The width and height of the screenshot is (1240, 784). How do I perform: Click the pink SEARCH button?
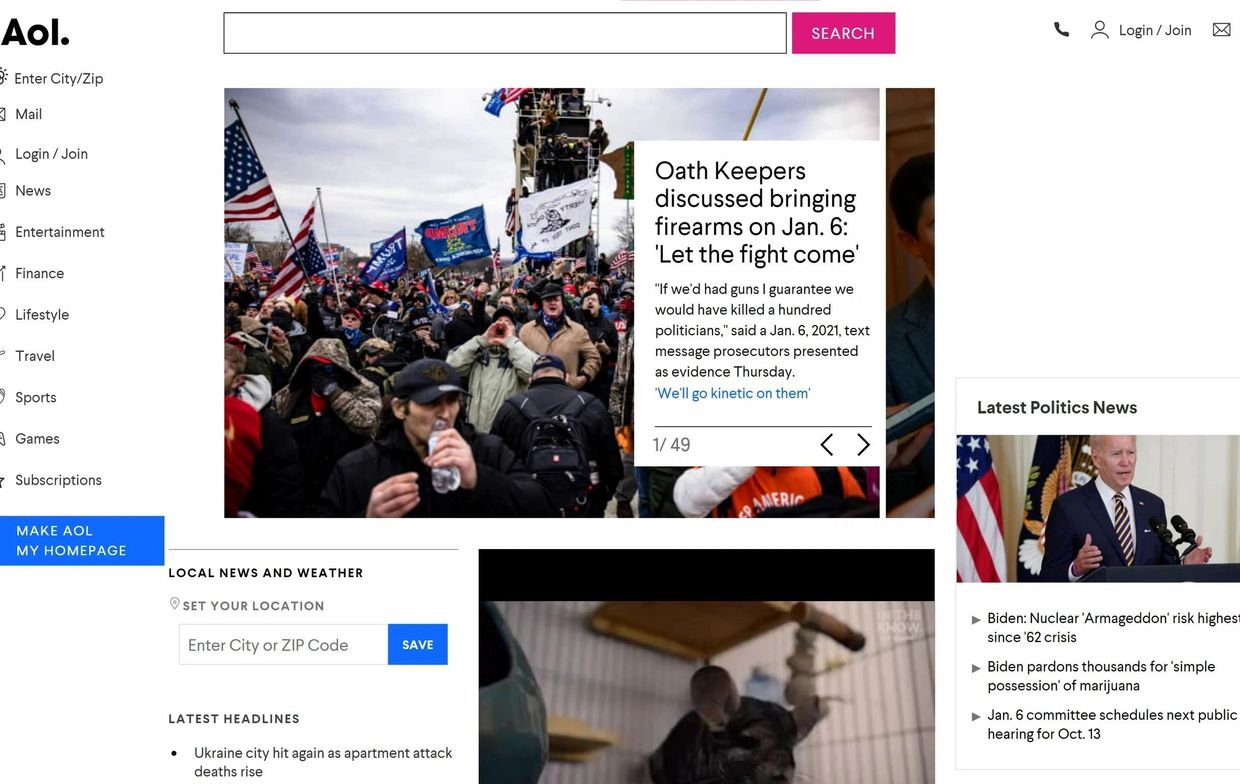click(843, 33)
